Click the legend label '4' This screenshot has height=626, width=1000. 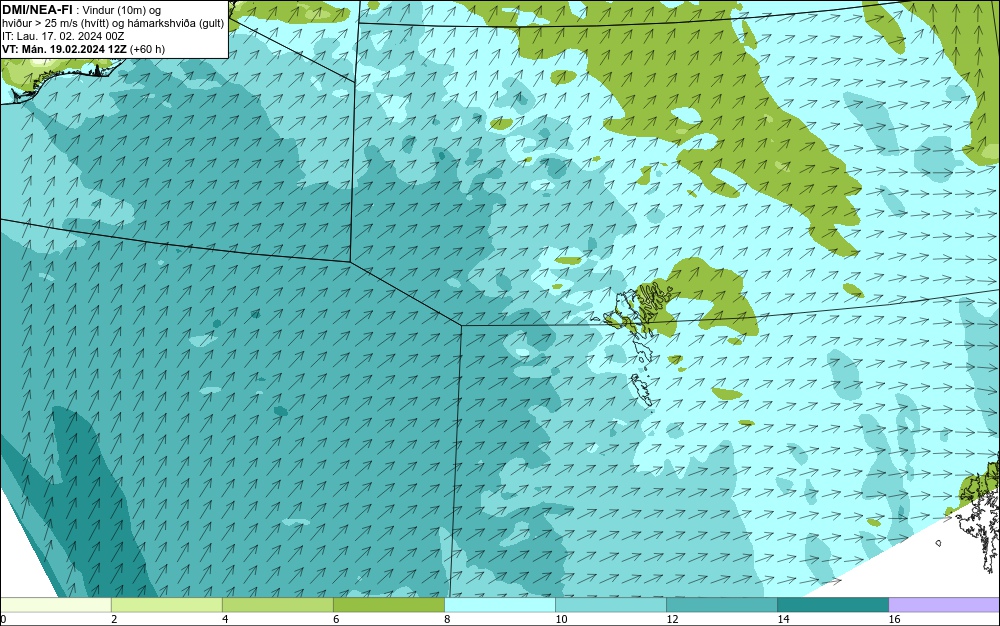tap(225, 619)
